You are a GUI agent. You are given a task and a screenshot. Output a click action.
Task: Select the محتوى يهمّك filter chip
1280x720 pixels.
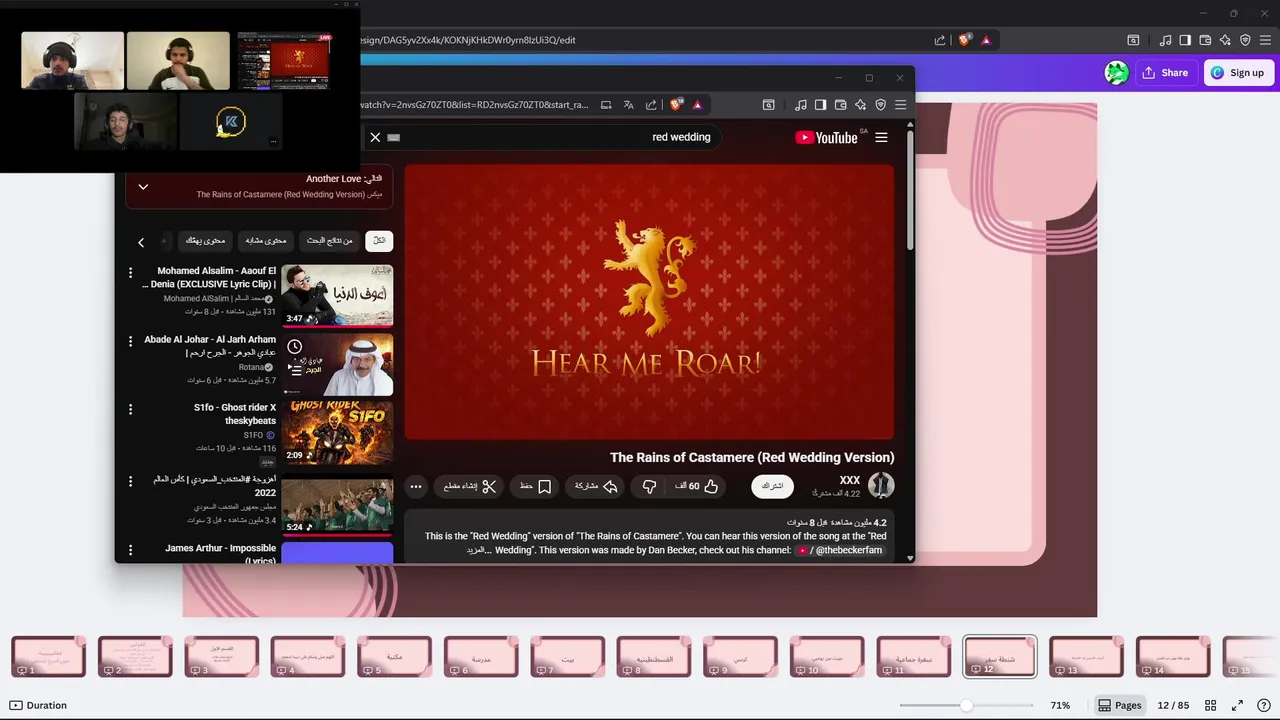[205, 241]
